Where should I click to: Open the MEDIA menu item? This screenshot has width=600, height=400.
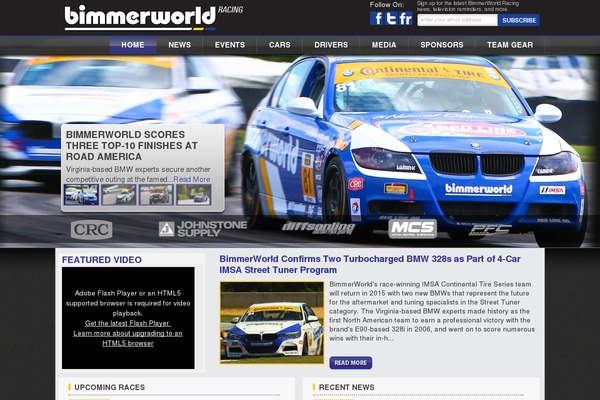coord(384,45)
